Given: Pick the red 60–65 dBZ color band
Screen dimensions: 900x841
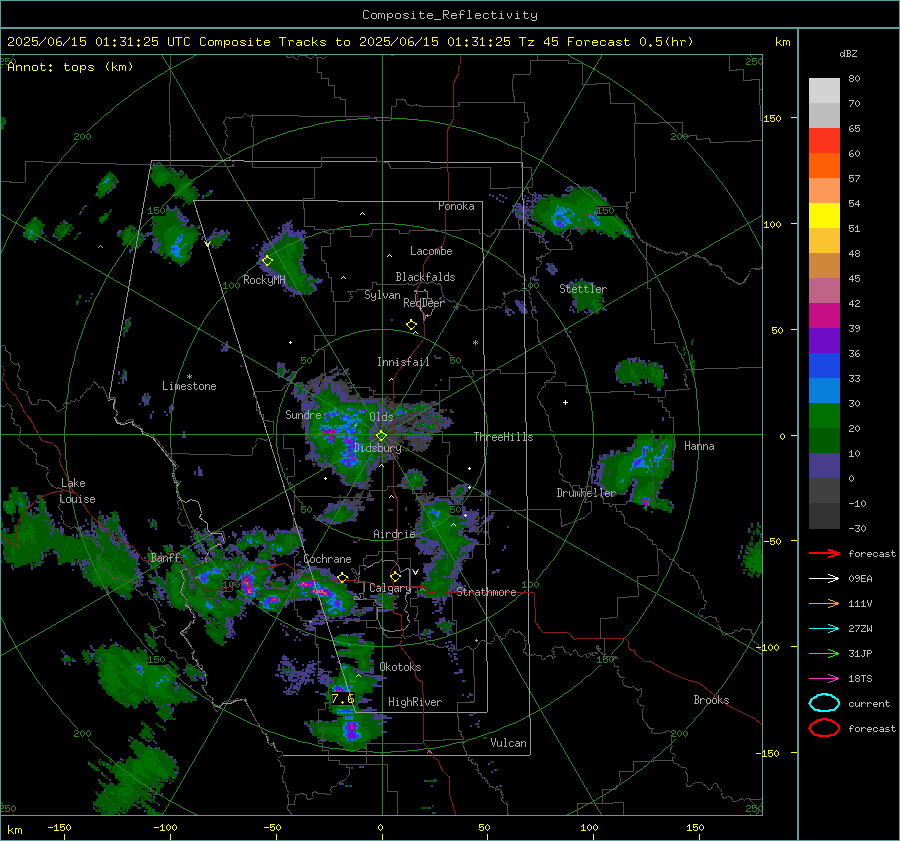Looking at the screenshot, I should [x=824, y=141].
